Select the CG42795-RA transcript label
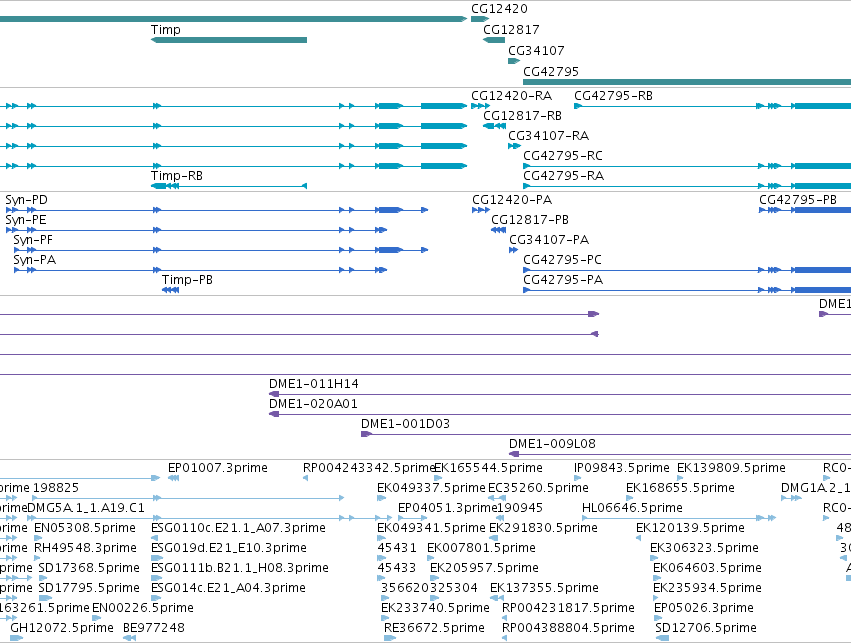This screenshot has height=643, width=851. (563, 176)
